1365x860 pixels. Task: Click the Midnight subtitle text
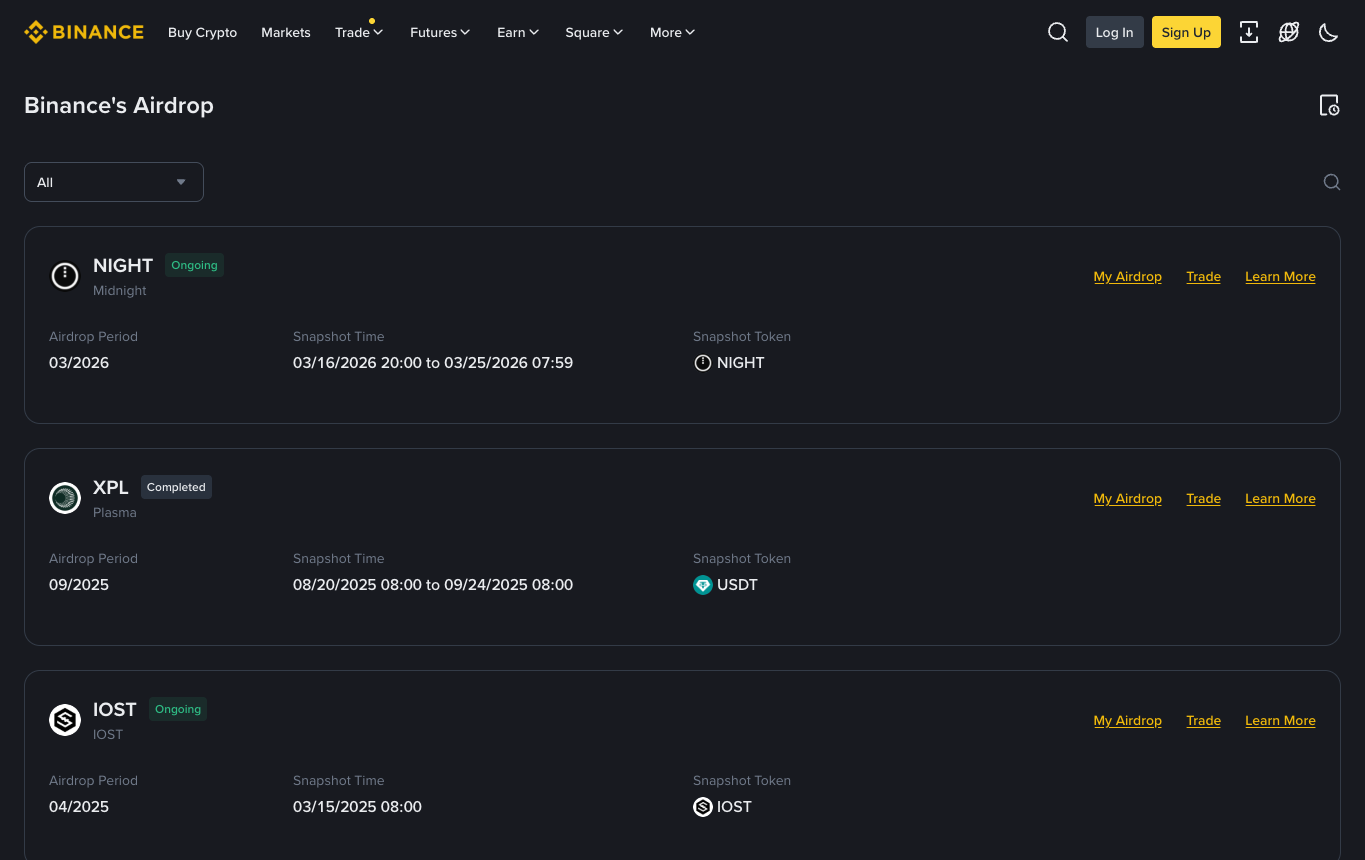pyautogui.click(x=120, y=291)
